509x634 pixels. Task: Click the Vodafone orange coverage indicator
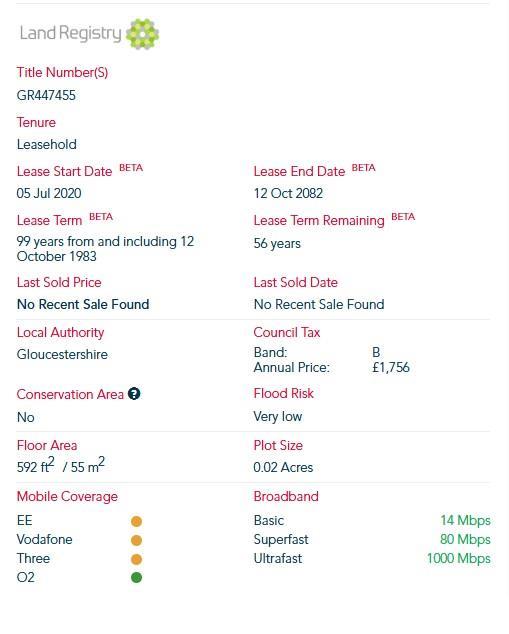[x=137, y=540]
